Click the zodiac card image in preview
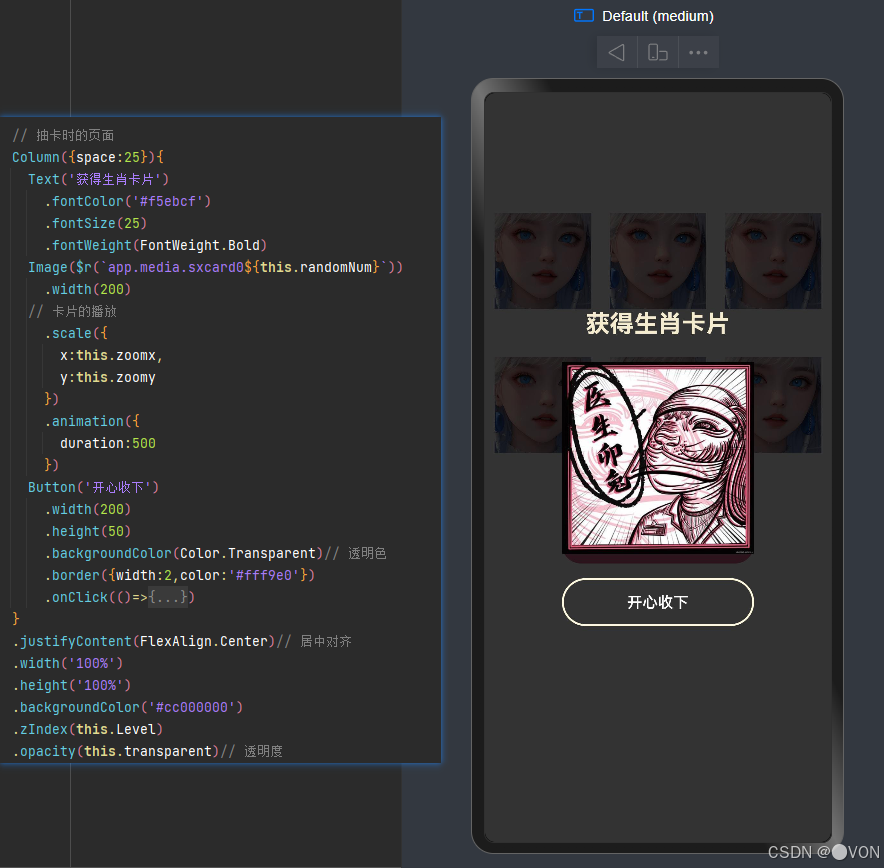The image size is (884, 868). click(x=657, y=459)
